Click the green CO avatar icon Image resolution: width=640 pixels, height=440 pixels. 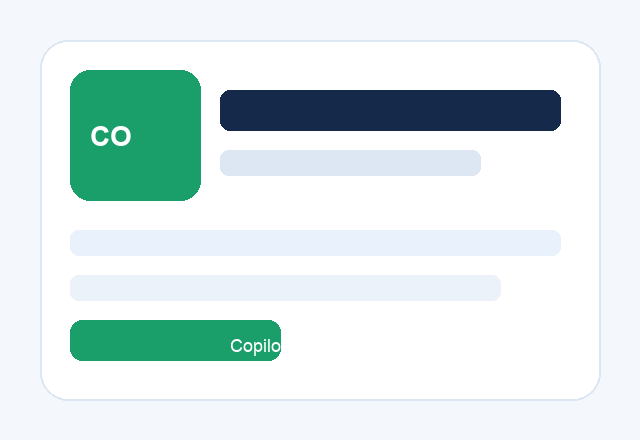(136, 135)
